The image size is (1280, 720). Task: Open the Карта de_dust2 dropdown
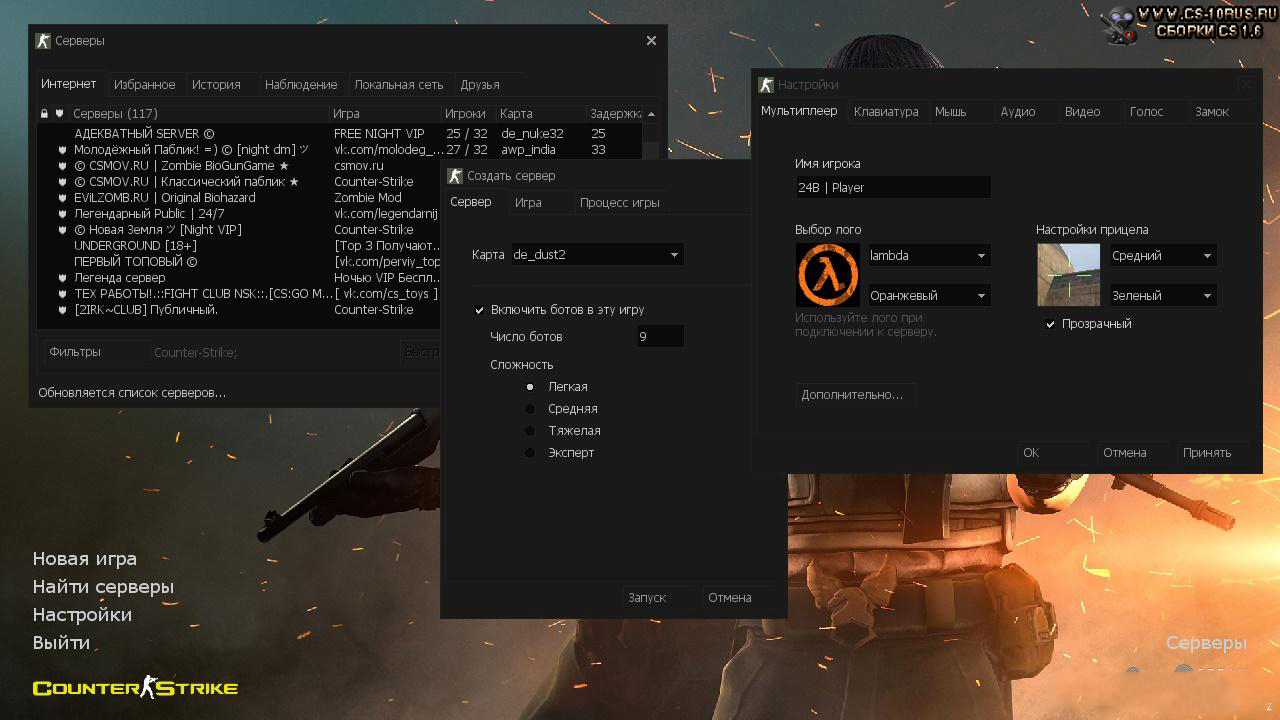[x=597, y=255]
